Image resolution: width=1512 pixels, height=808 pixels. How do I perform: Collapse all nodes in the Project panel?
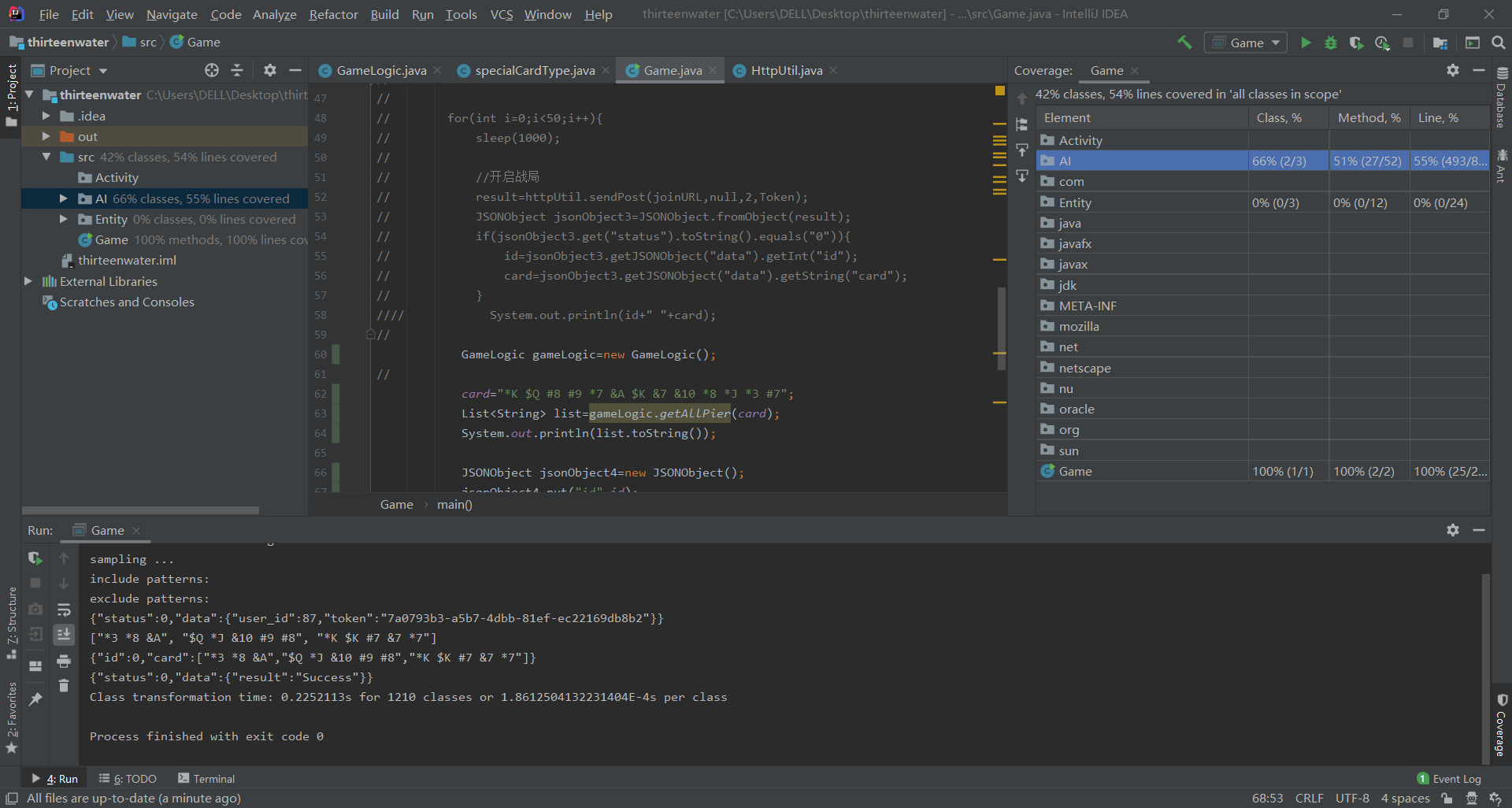click(237, 70)
